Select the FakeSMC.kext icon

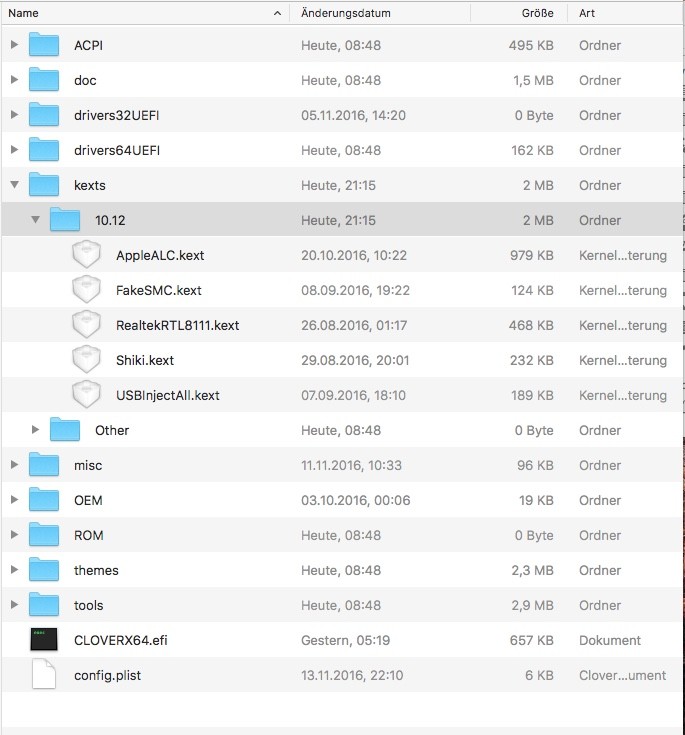point(88,291)
